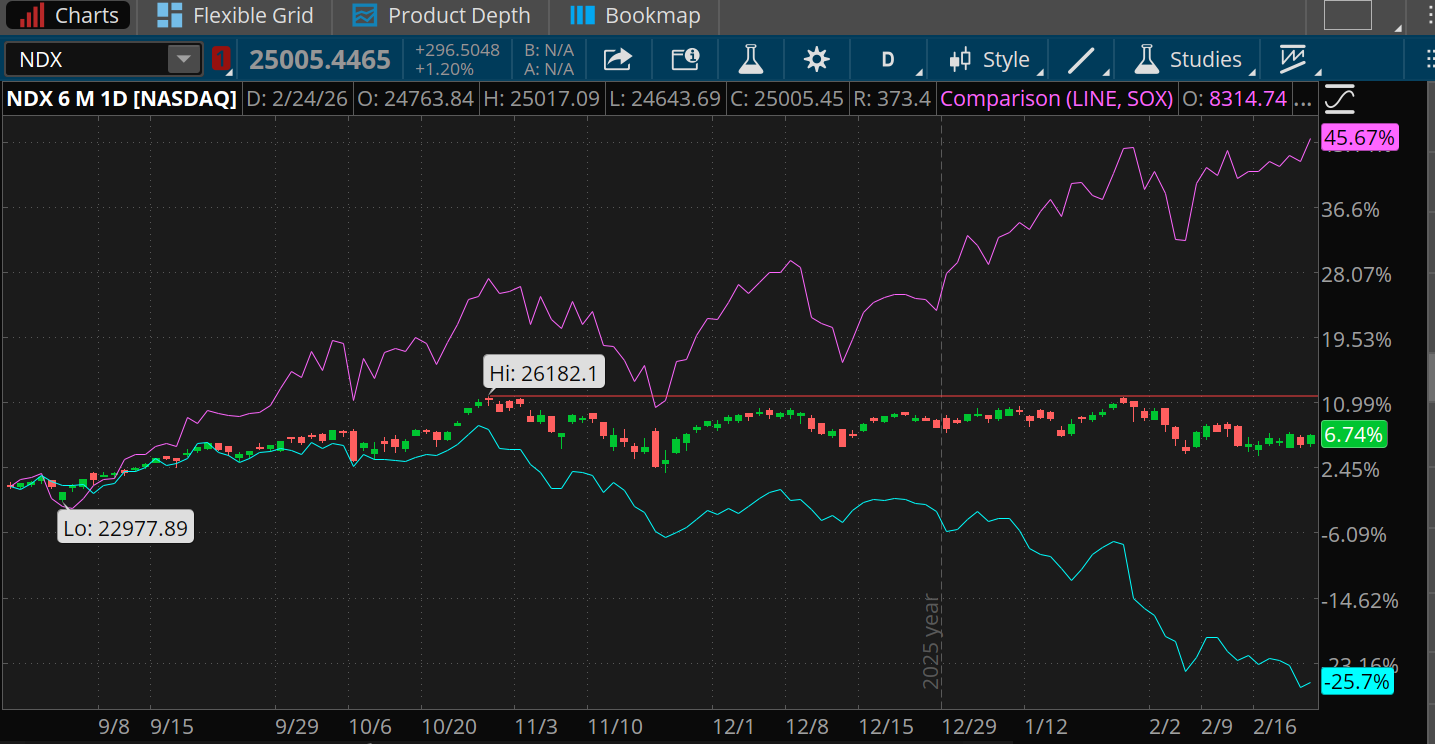
Task: Open the D timeframe dropdown
Action: click(888, 60)
